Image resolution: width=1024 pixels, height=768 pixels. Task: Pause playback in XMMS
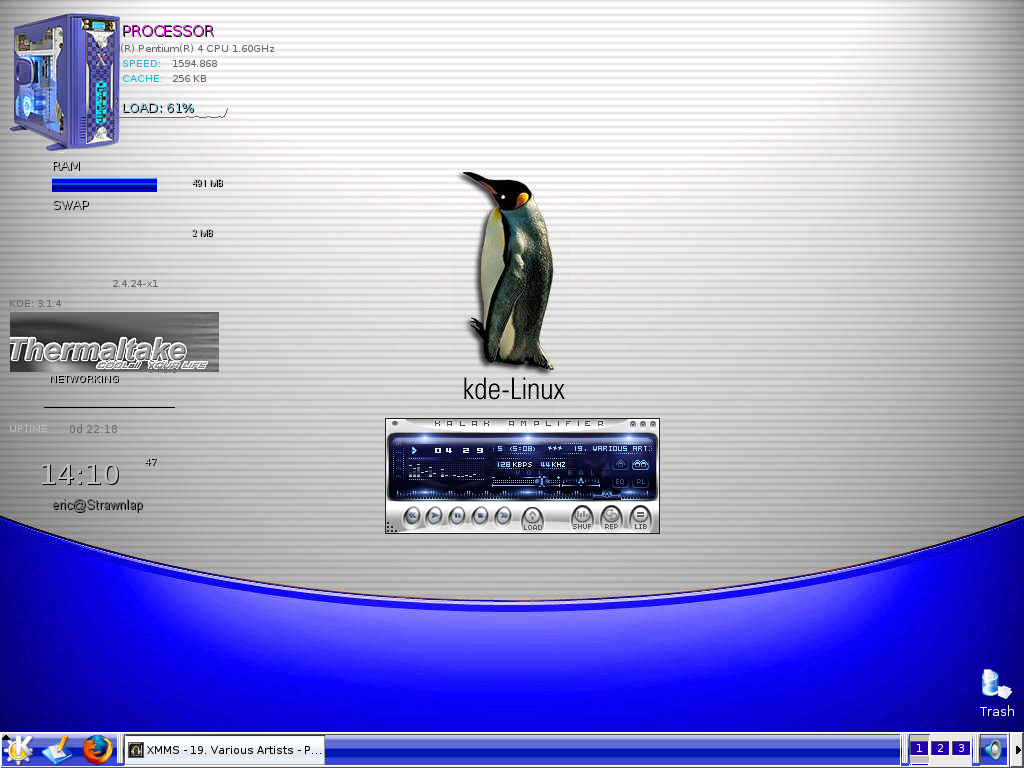tap(457, 517)
